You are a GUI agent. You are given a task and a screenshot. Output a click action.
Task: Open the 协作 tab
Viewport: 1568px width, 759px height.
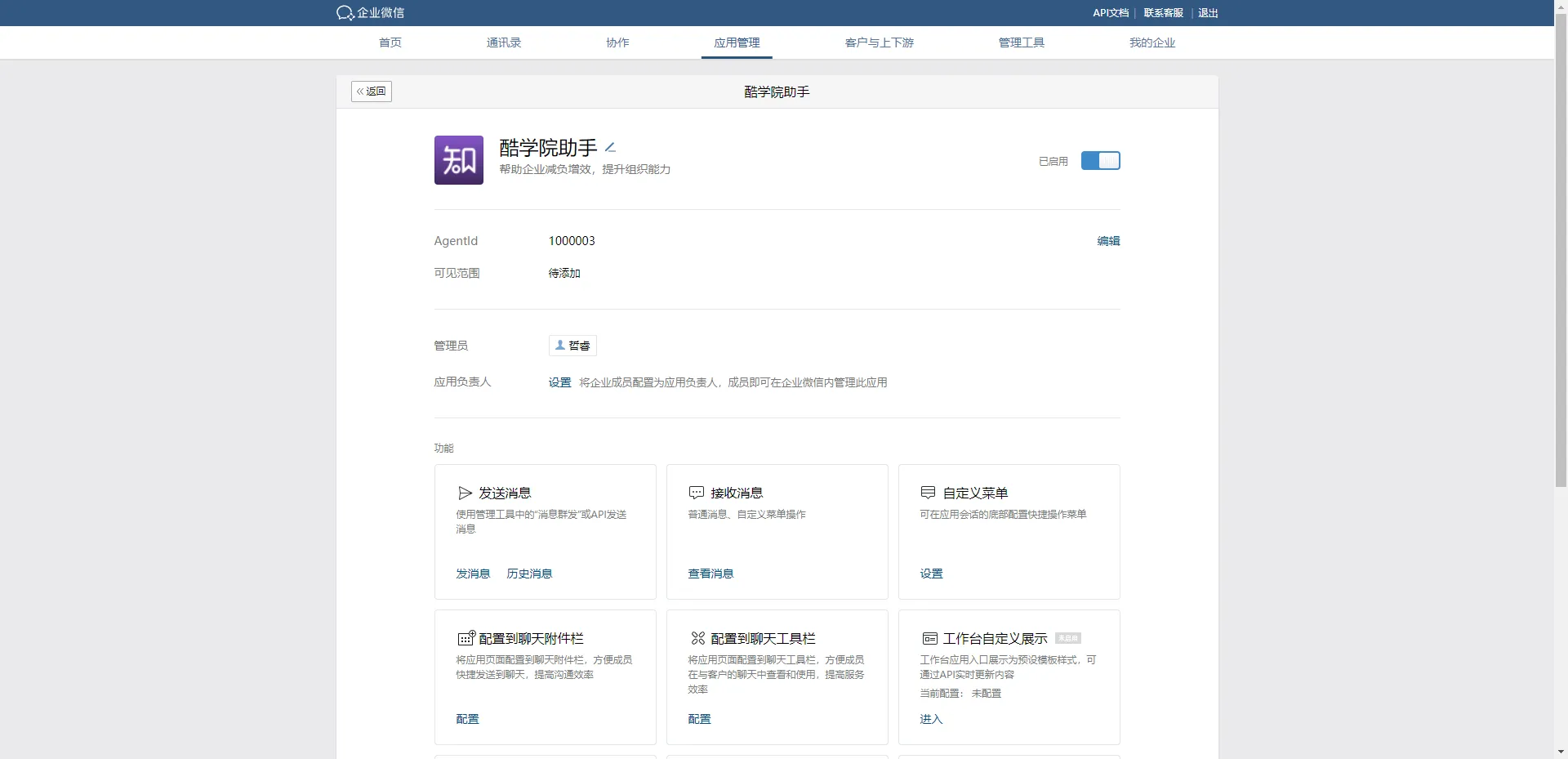click(617, 42)
